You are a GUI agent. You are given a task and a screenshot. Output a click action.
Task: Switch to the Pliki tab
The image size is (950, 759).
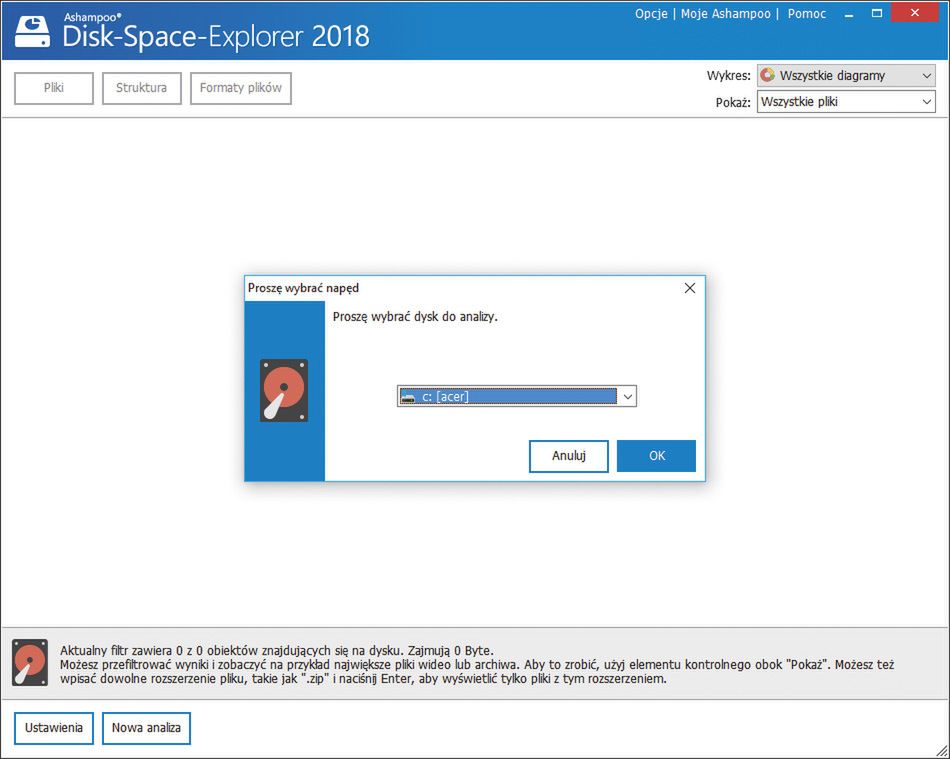pyautogui.click(x=54, y=88)
